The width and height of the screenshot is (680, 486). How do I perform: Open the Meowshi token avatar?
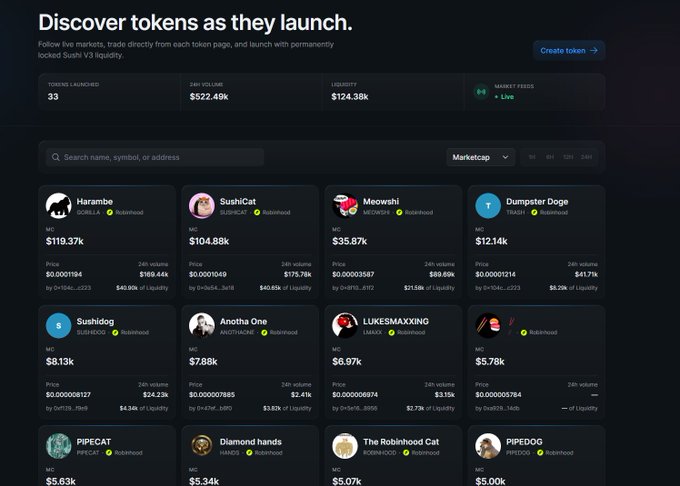[x=345, y=205]
